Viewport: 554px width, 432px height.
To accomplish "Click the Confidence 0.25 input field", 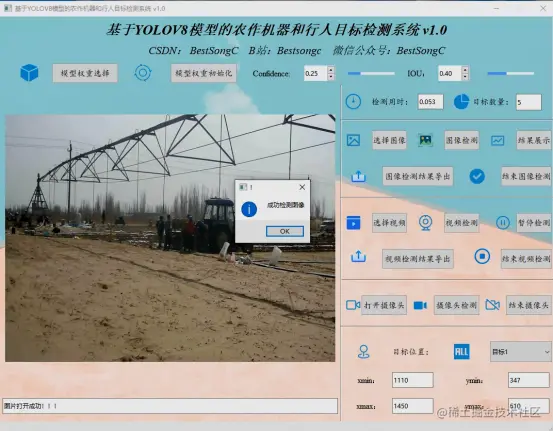I will pyautogui.click(x=316, y=73).
